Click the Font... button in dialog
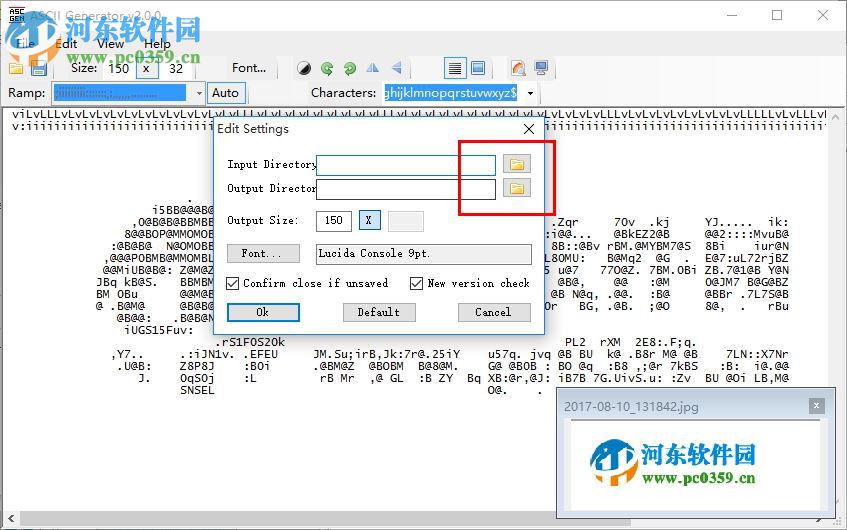This screenshot has height=530, width=847. click(x=263, y=253)
